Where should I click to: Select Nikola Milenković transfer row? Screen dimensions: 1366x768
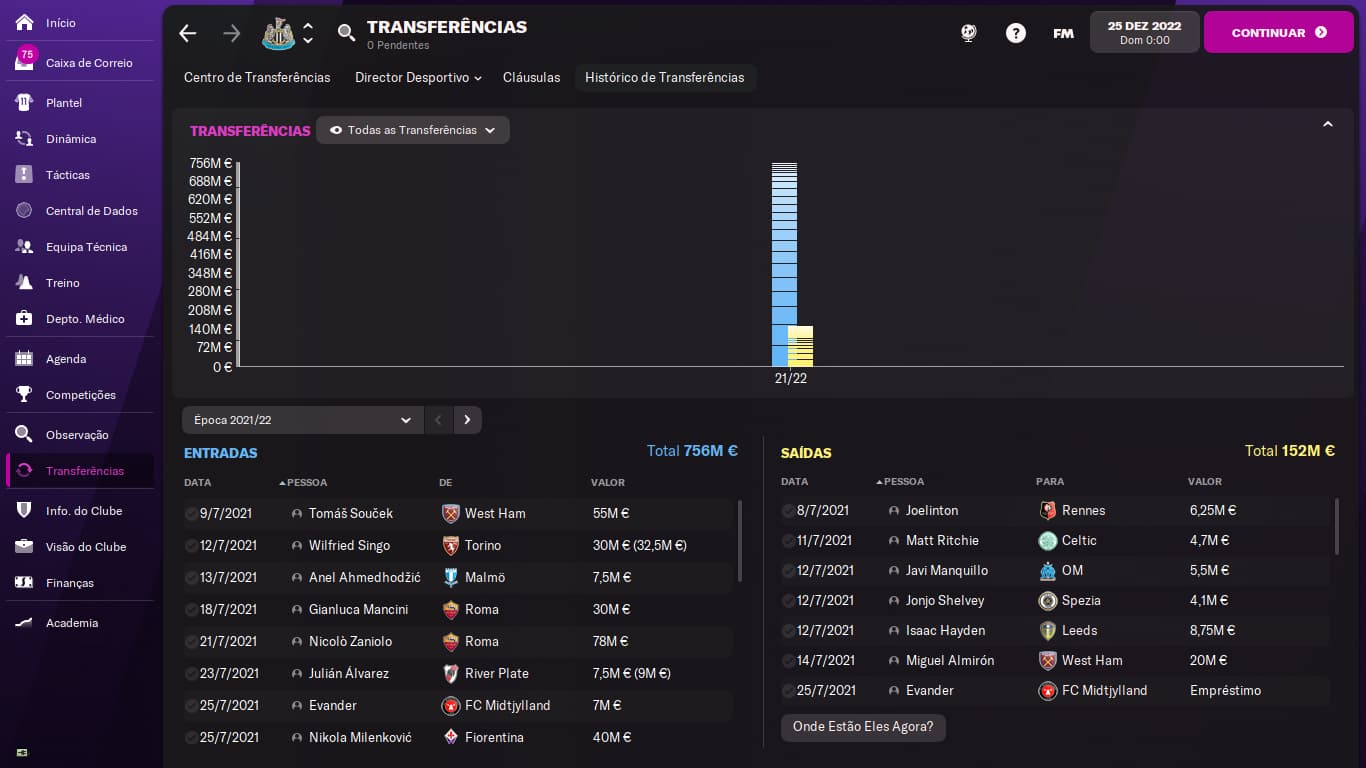pyautogui.click(x=458, y=737)
